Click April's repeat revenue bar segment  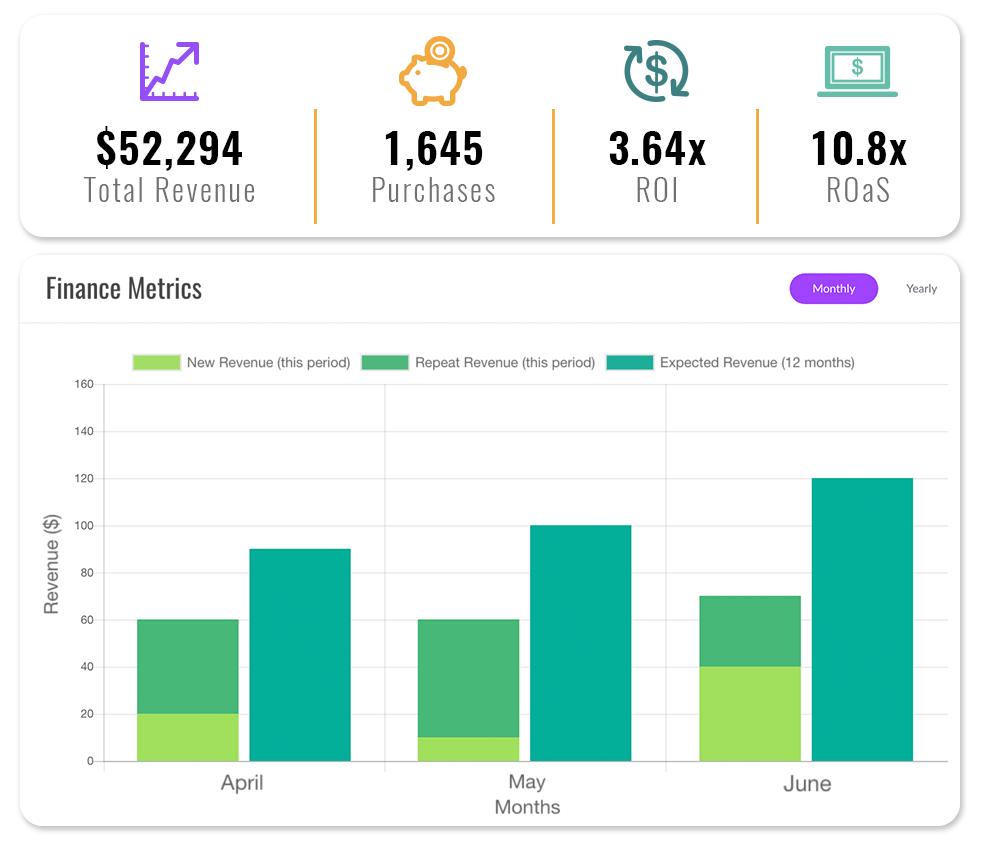[188, 667]
